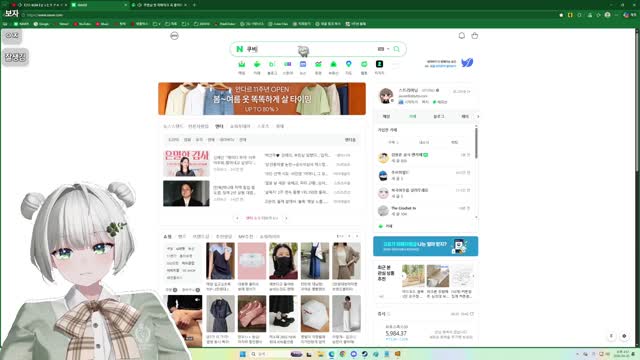Open the black Chzzk shortcut icon
The image size is (640, 360).
(x=379, y=64)
